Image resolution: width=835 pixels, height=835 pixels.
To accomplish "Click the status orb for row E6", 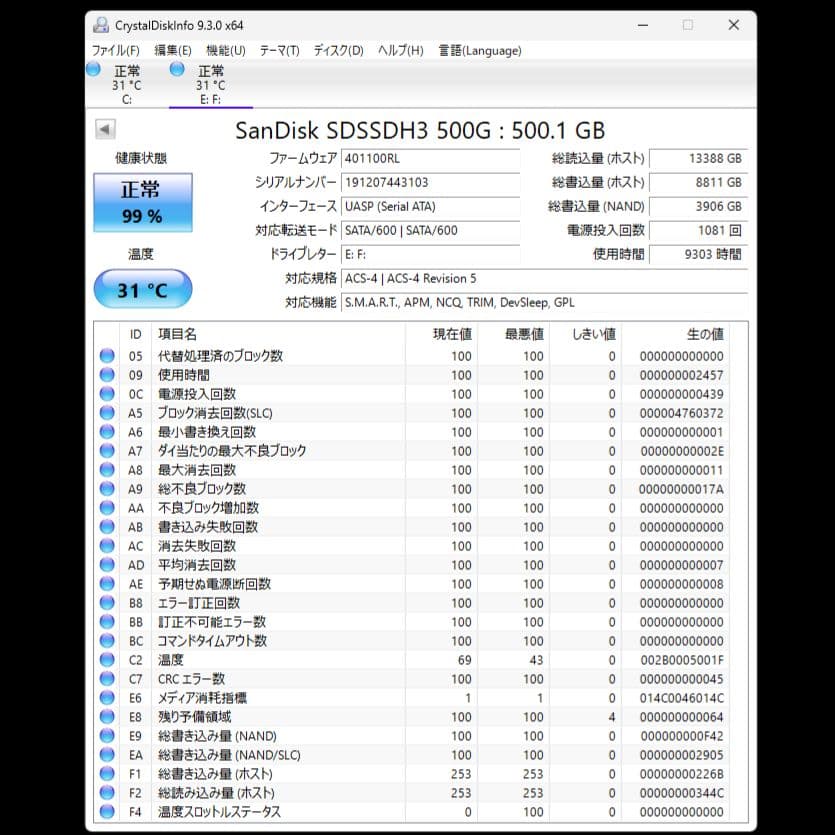I will [107, 698].
